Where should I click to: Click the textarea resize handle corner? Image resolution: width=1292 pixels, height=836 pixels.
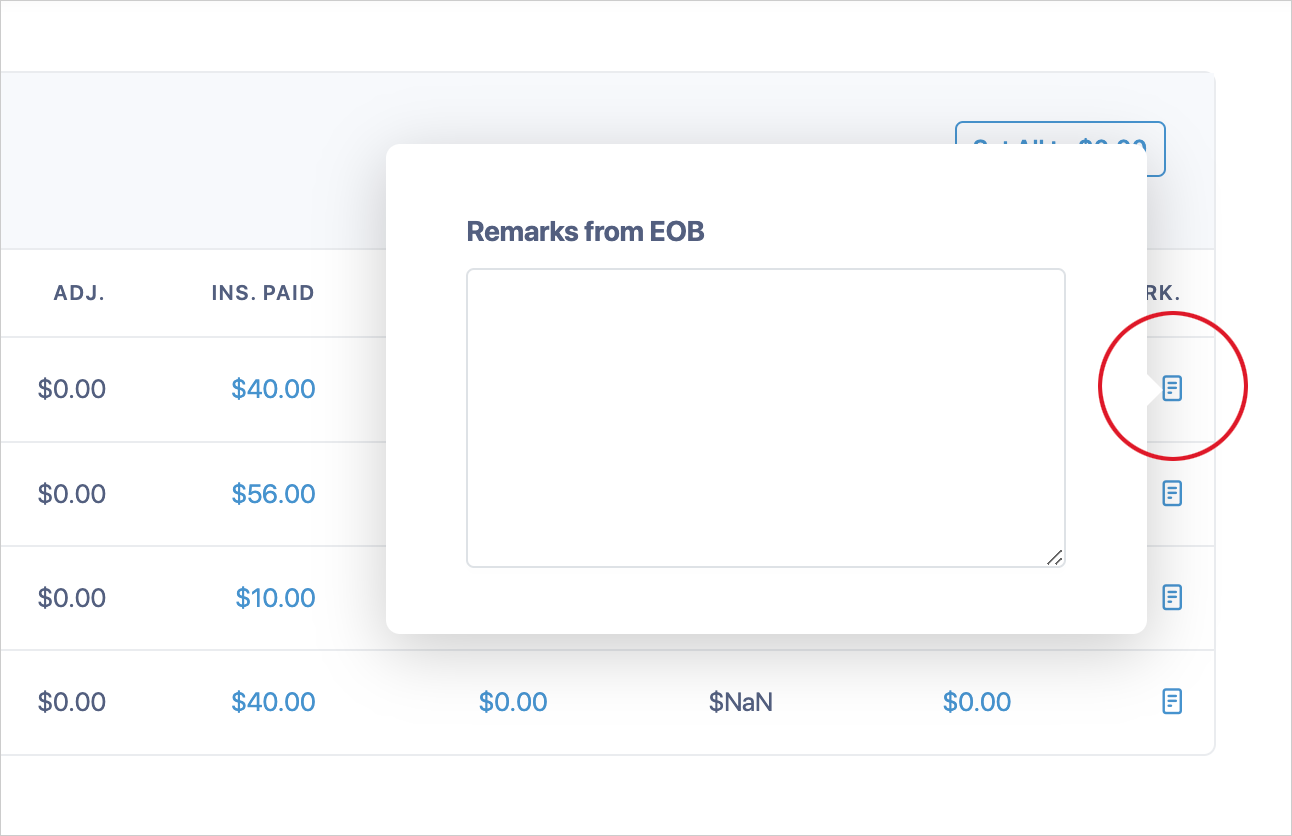point(1054,557)
